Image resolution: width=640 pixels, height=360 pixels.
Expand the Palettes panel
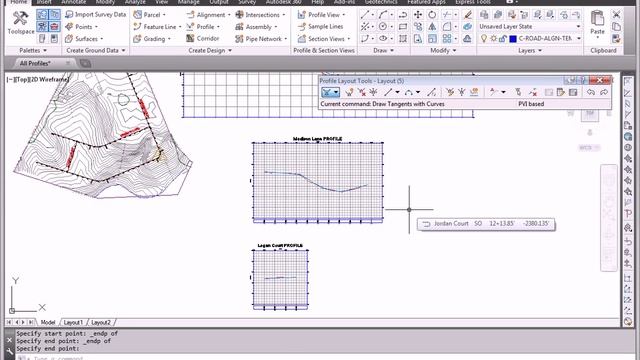tap(33, 51)
